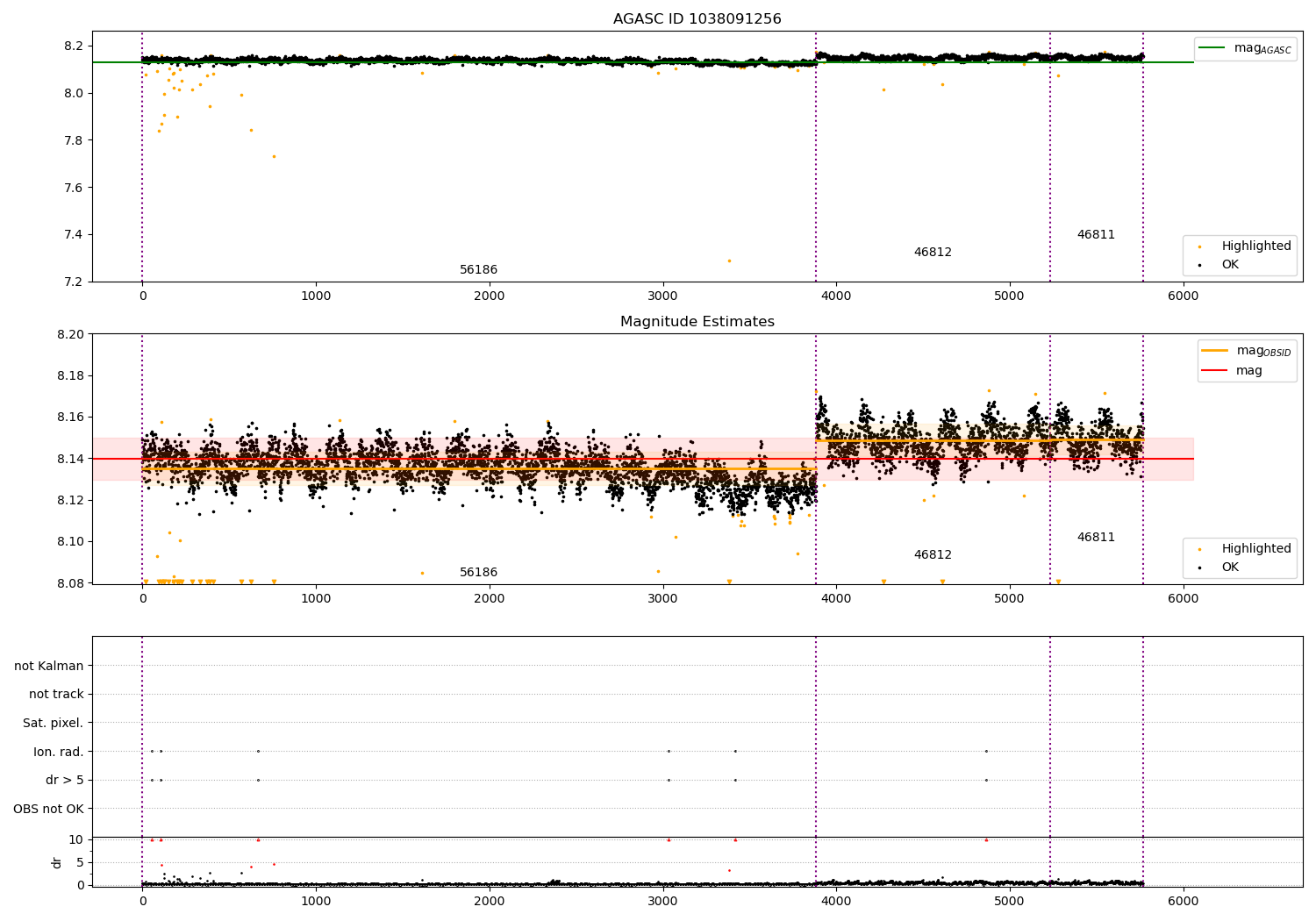Click the orange mag OBSID legend line sample
The image size is (1316, 921).
click(1215, 351)
